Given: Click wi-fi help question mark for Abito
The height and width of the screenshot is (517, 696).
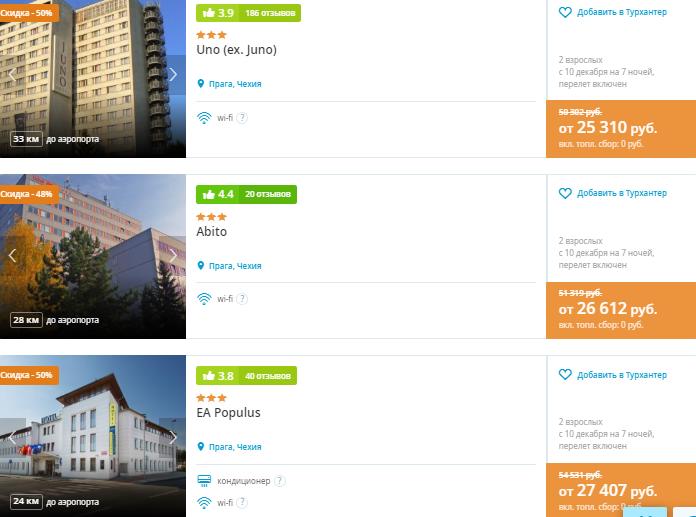Looking at the screenshot, I should 242,299.
